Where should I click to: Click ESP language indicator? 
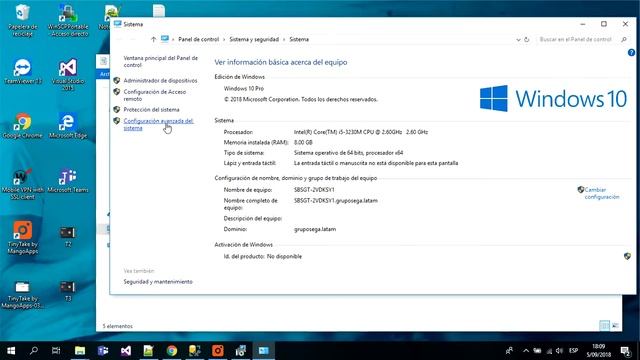coord(573,351)
